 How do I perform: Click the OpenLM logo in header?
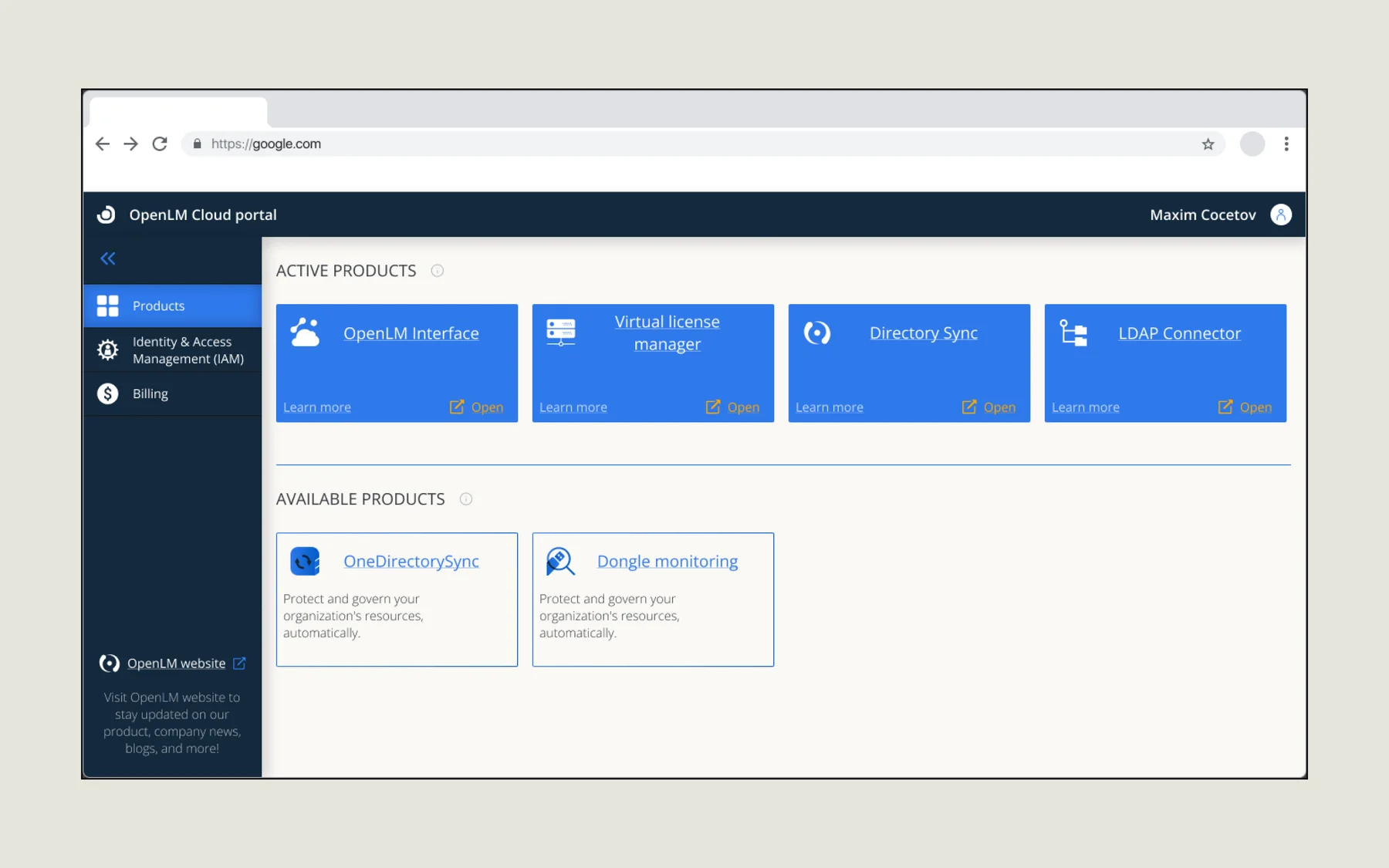pyautogui.click(x=106, y=214)
